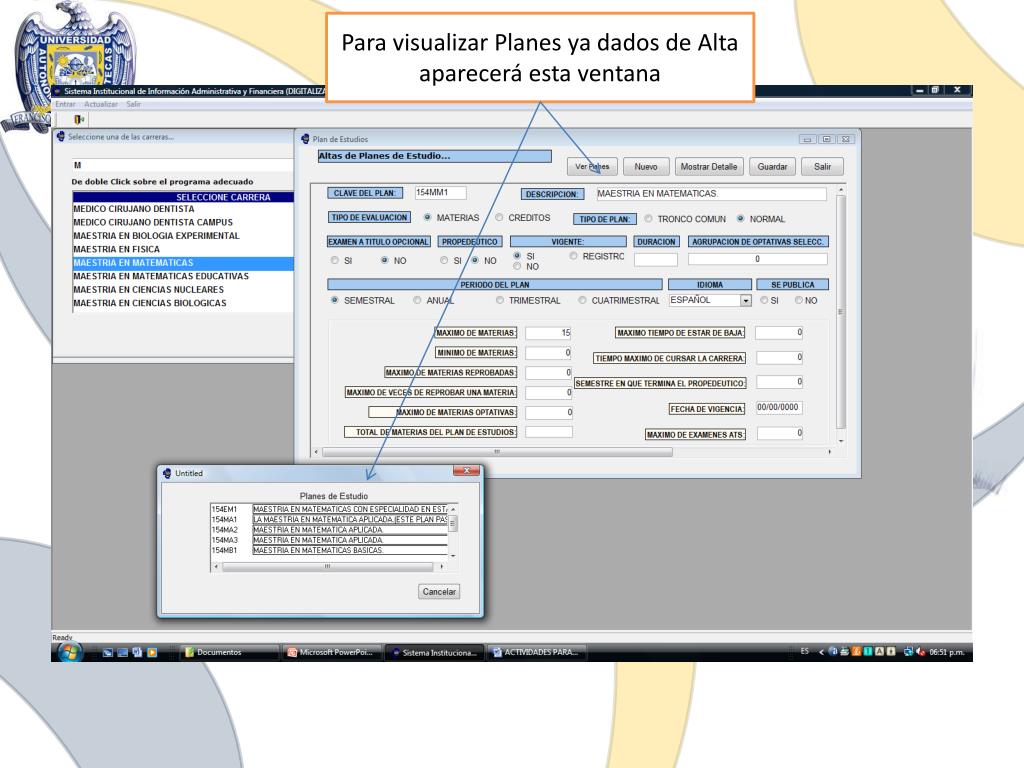Image resolution: width=1024 pixels, height=768 pixels.
Task: Click the Plan de Estudios vertical scrollbar
Action: tap(840, 315)
